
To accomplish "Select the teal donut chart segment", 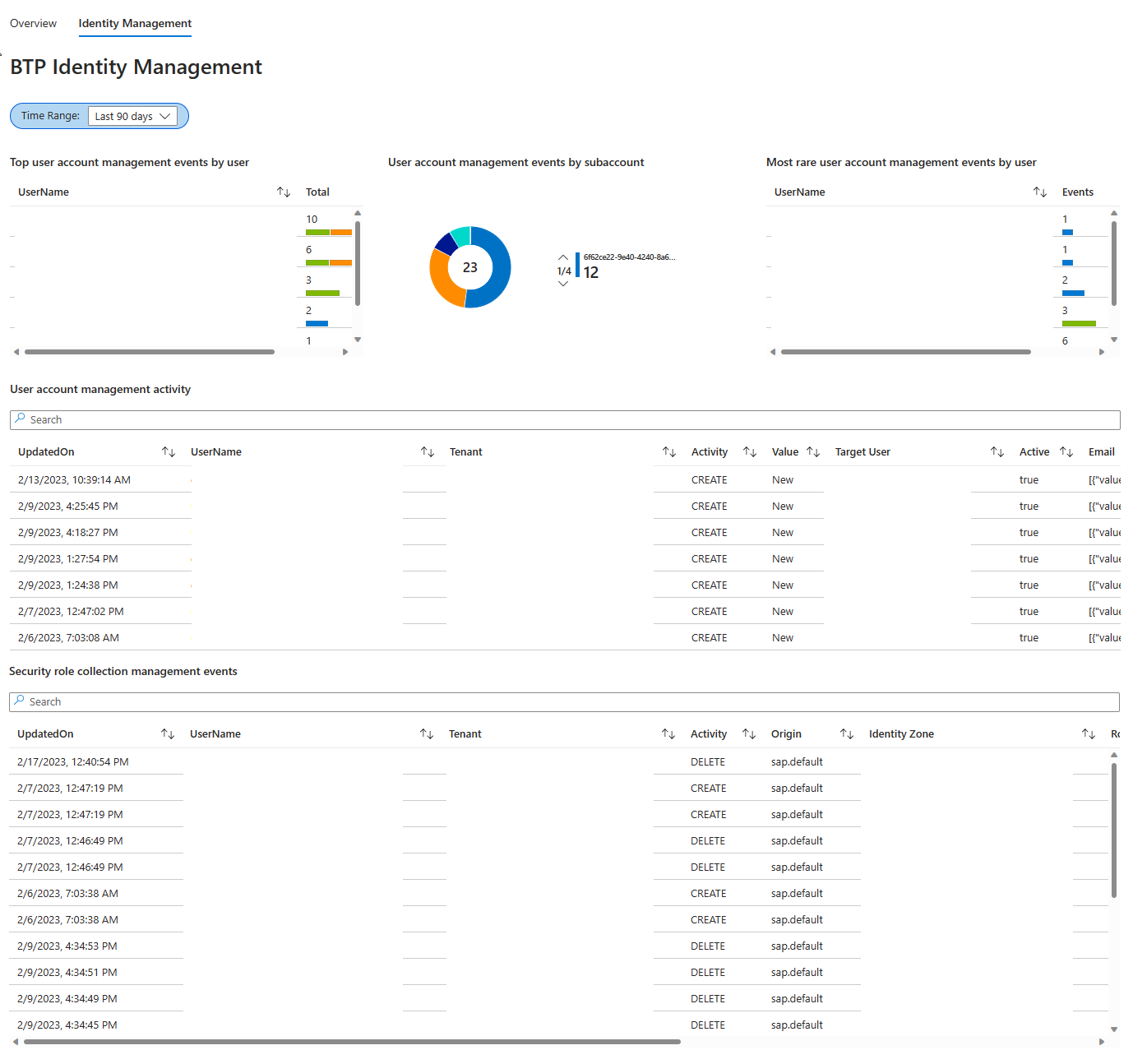I will (x=461, y=235).
